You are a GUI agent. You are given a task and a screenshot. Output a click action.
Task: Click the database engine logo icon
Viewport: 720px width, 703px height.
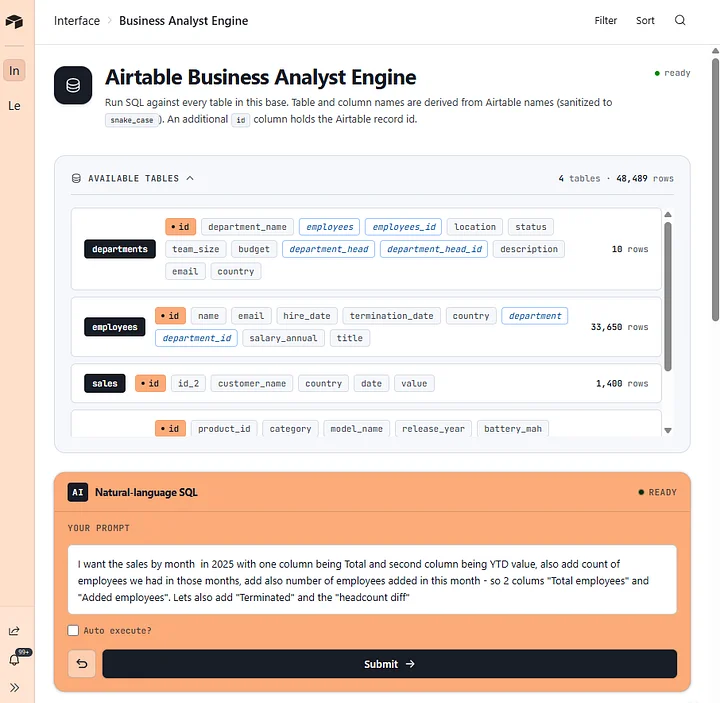(x=73, y=85)
